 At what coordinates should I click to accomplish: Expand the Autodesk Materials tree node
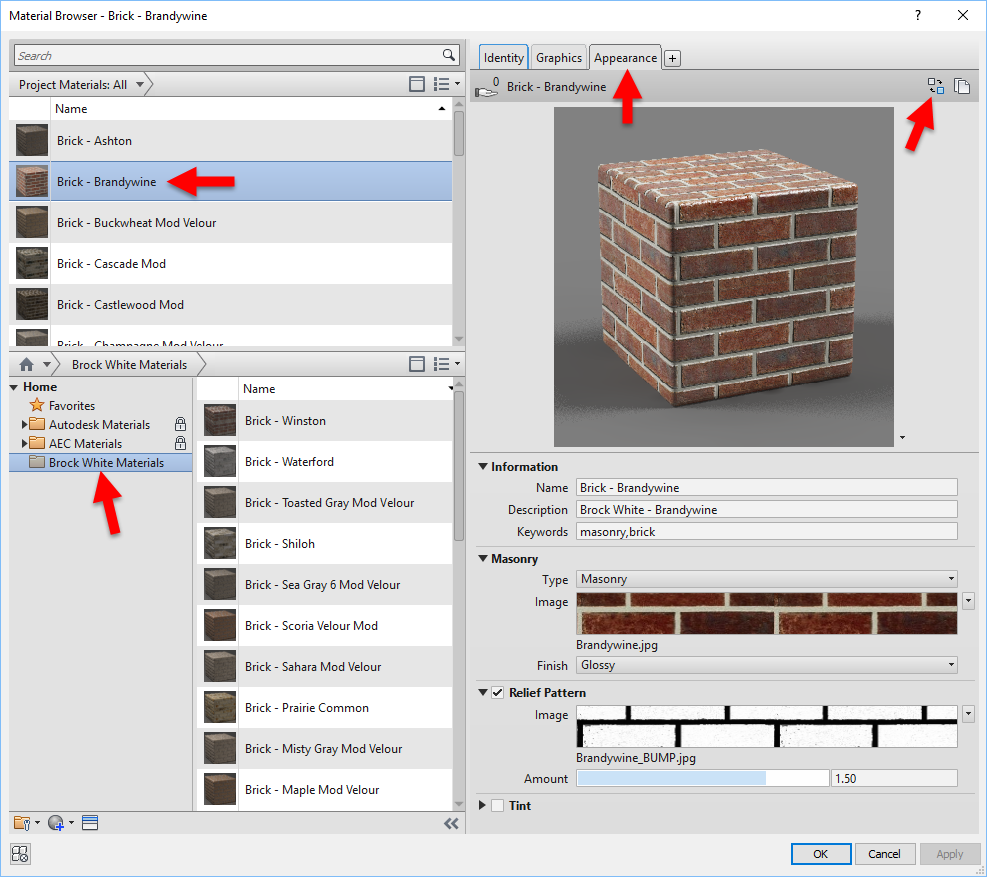[x=24, y=424]
